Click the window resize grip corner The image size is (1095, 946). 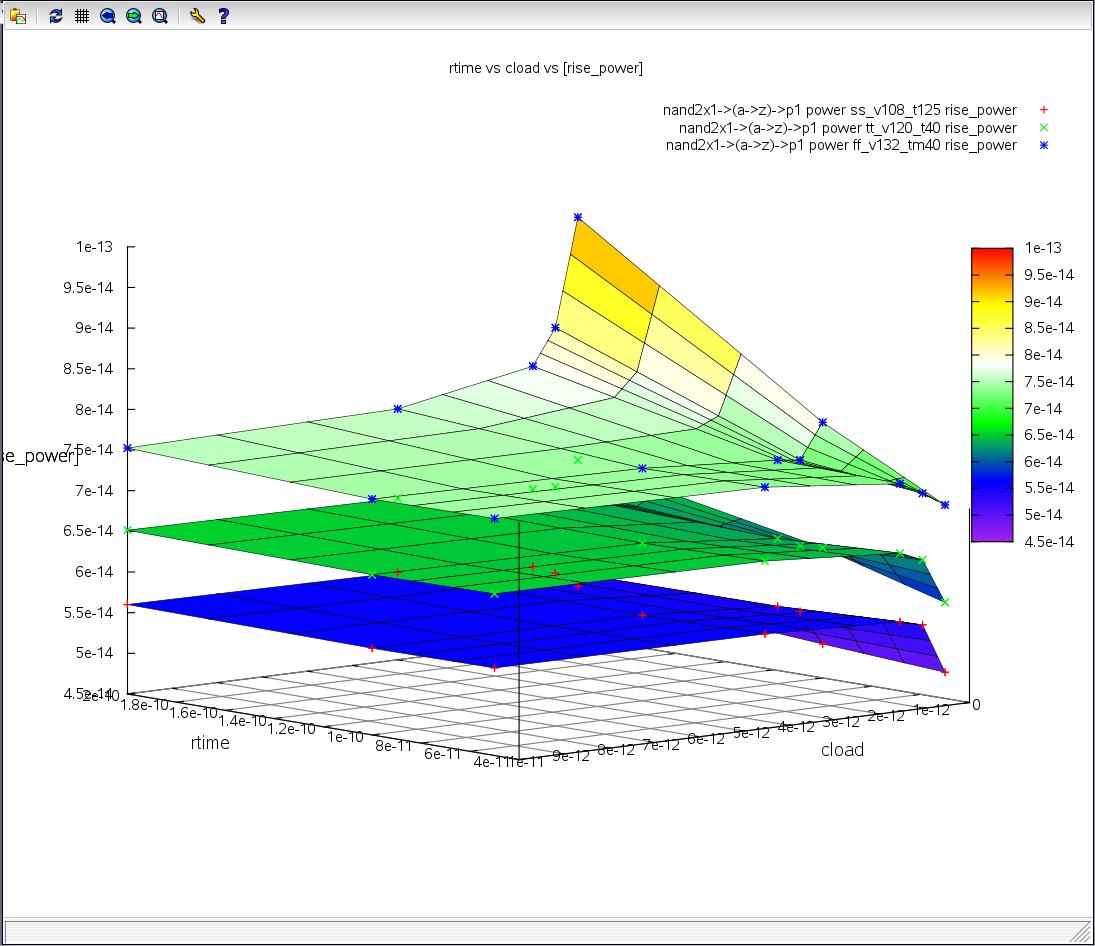[x=1082, y=933]
